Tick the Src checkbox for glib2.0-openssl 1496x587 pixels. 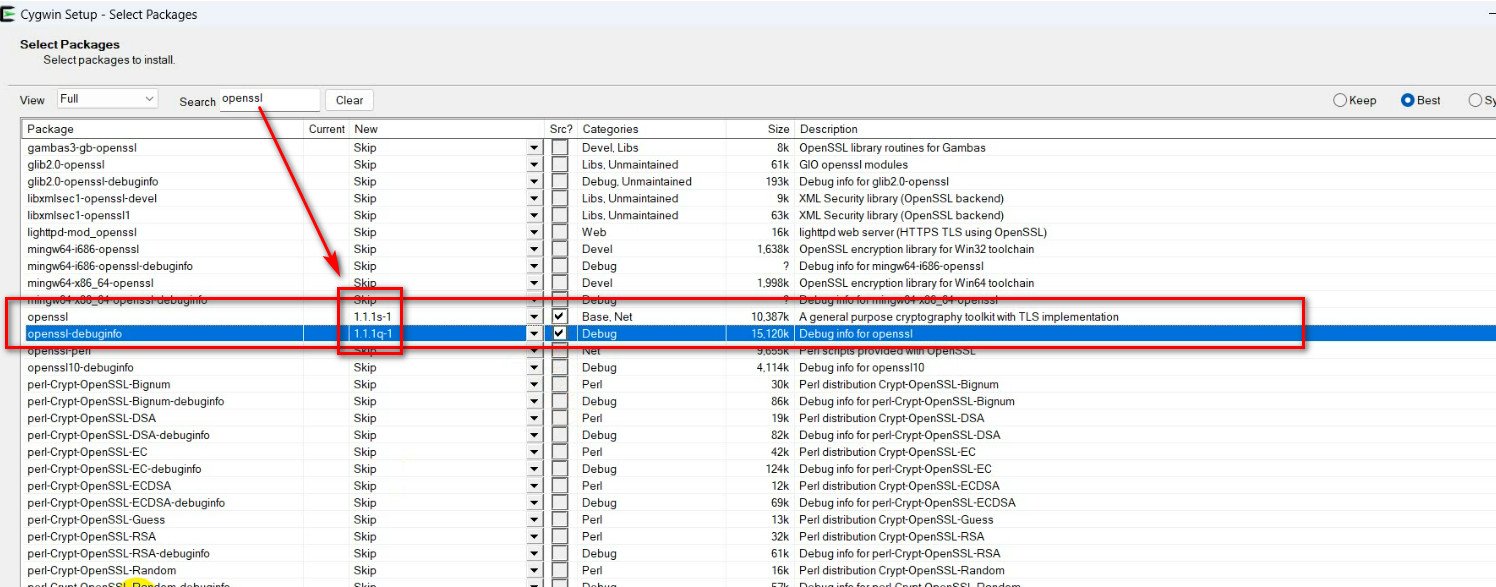[559, 164]
